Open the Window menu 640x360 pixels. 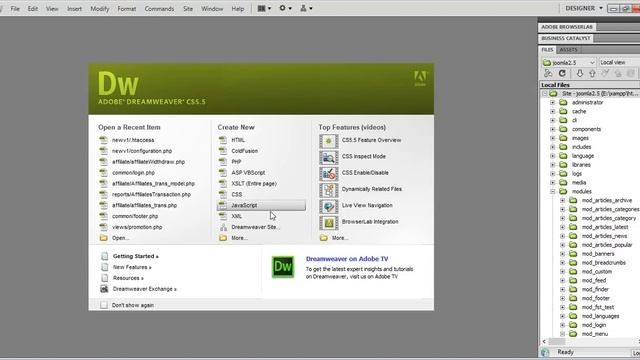point(212,9)
